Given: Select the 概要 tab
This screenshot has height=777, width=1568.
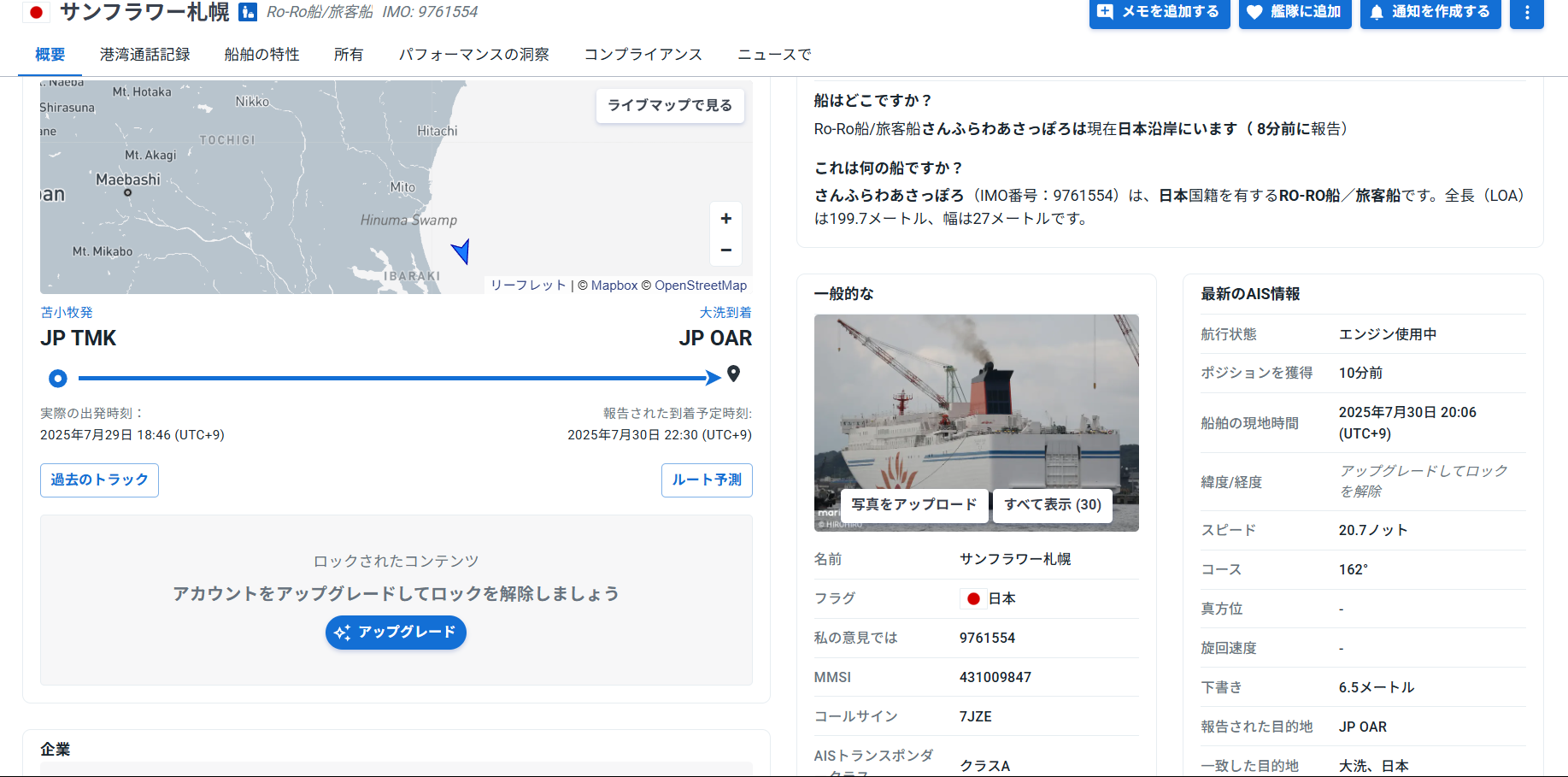Looking at the screenshot, I should 50,55.
